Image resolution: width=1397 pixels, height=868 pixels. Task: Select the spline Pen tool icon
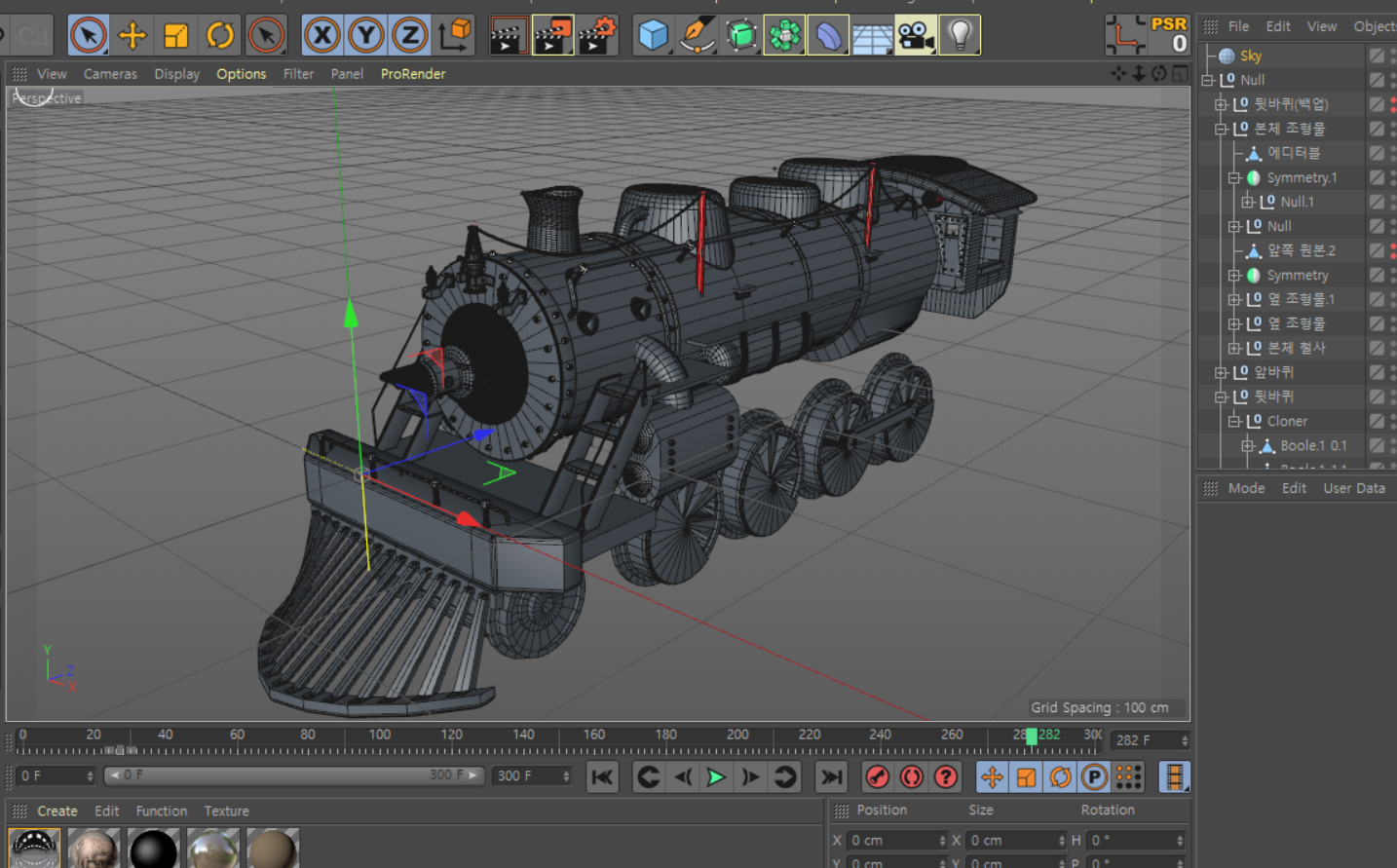(697, 36)
